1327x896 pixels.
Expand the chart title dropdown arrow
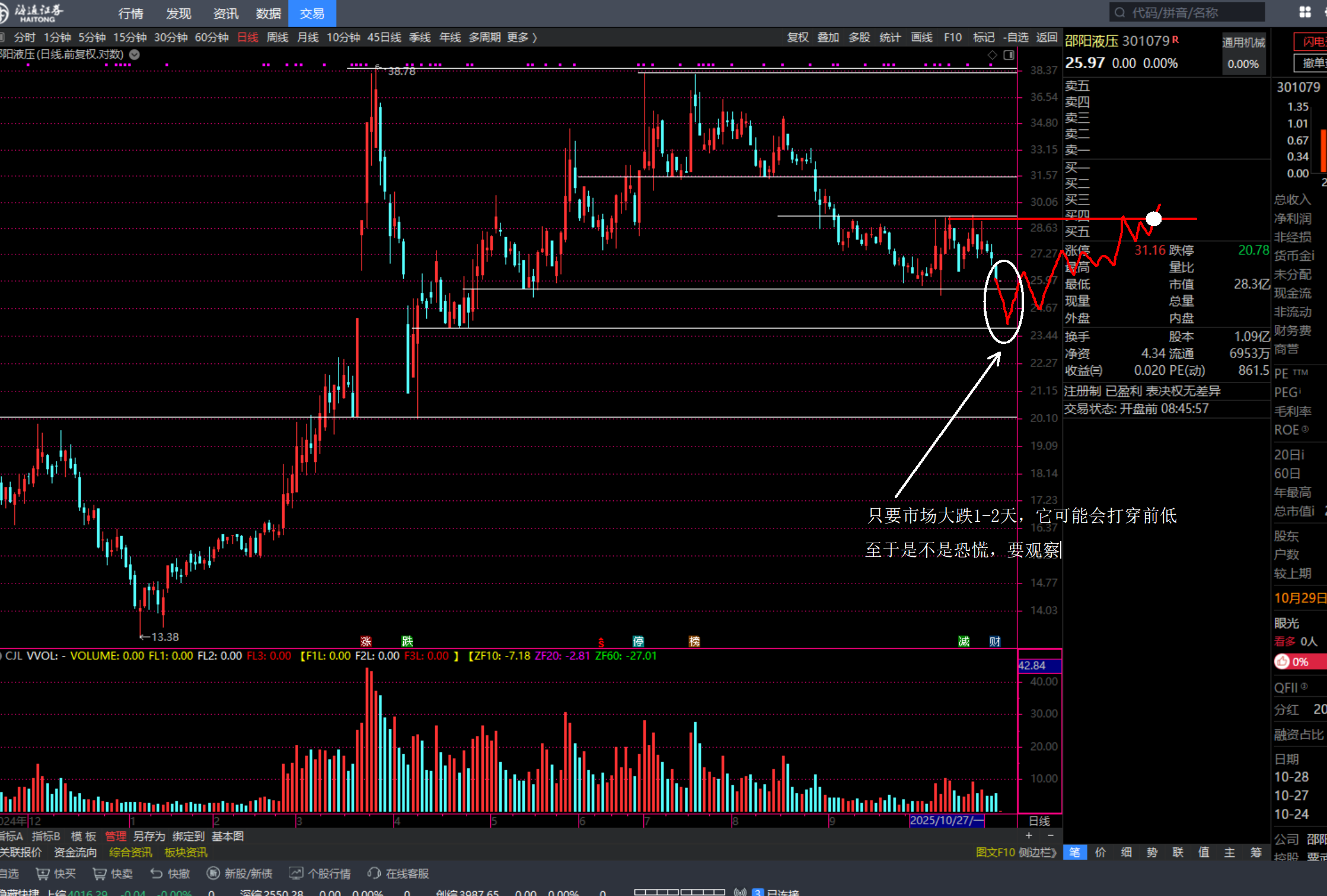pyautogui.click(x=135, y=55)
